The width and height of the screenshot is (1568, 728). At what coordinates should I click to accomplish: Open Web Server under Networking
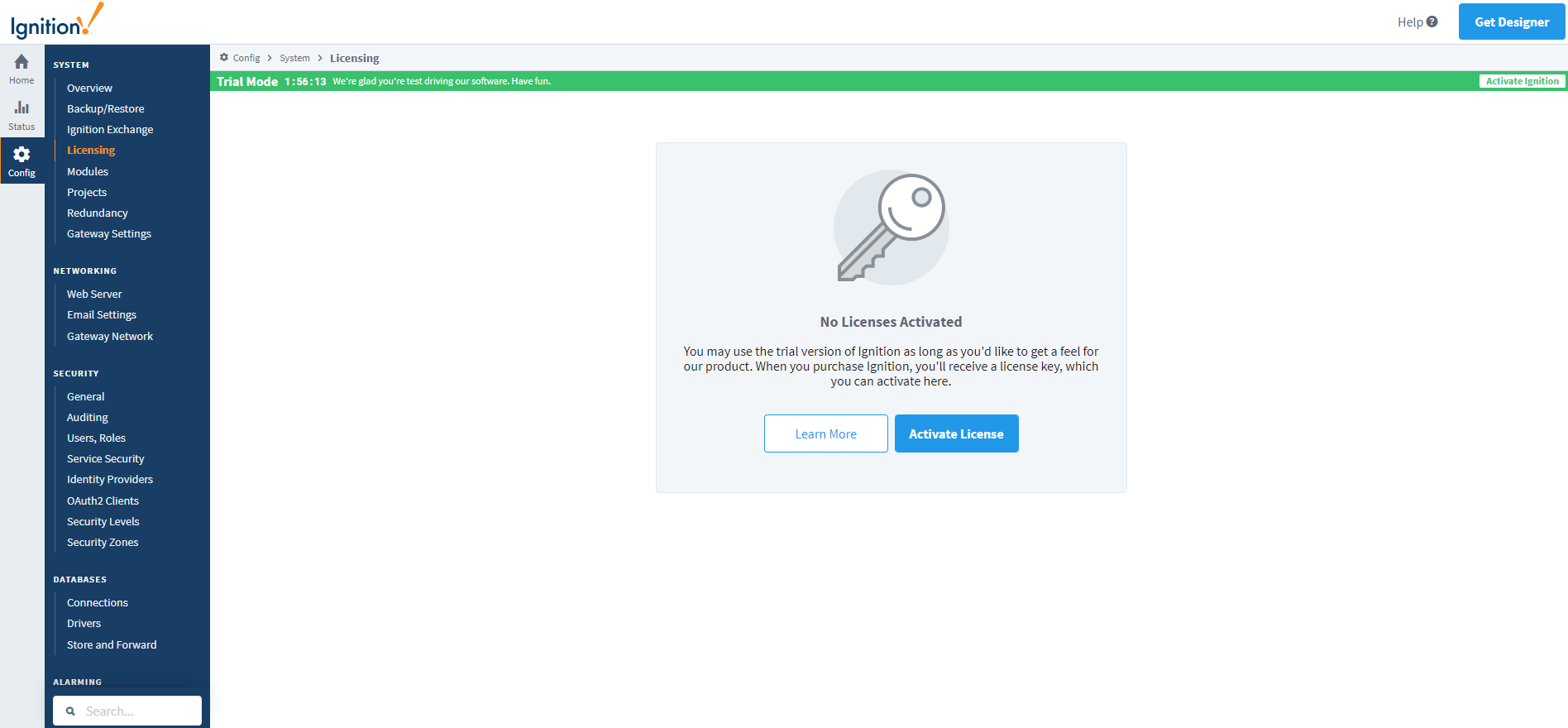click(94, 295)
